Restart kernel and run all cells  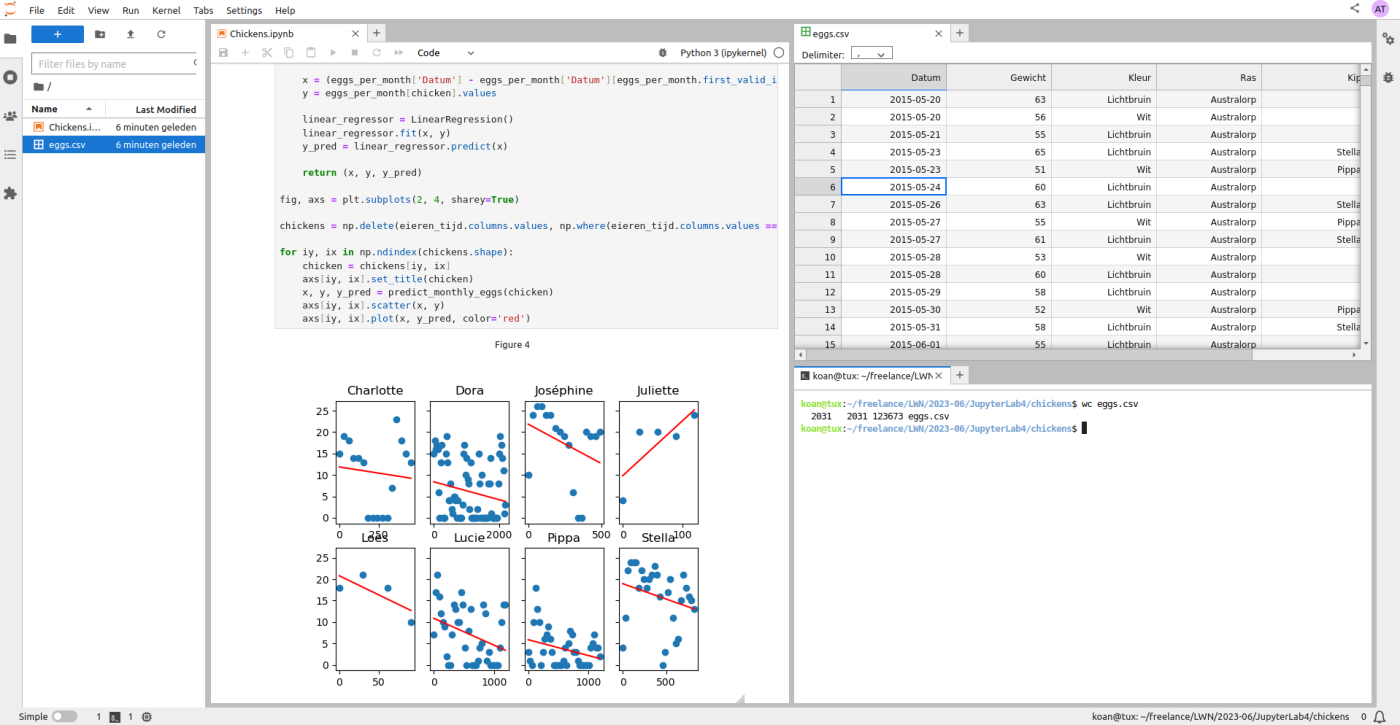click(398, 52)
